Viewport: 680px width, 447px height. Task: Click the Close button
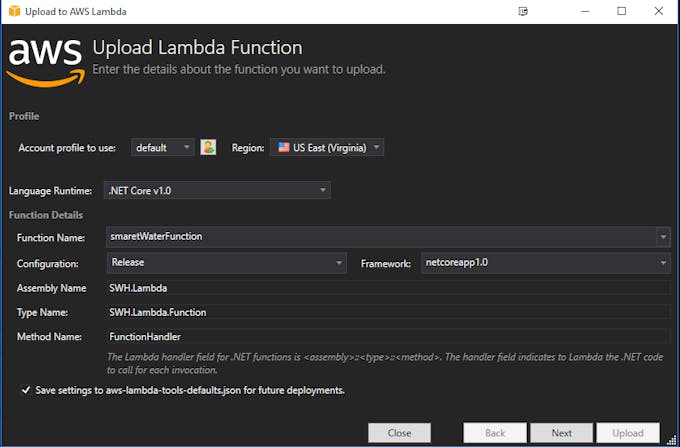pyautogui.click(x=399, y=433)
